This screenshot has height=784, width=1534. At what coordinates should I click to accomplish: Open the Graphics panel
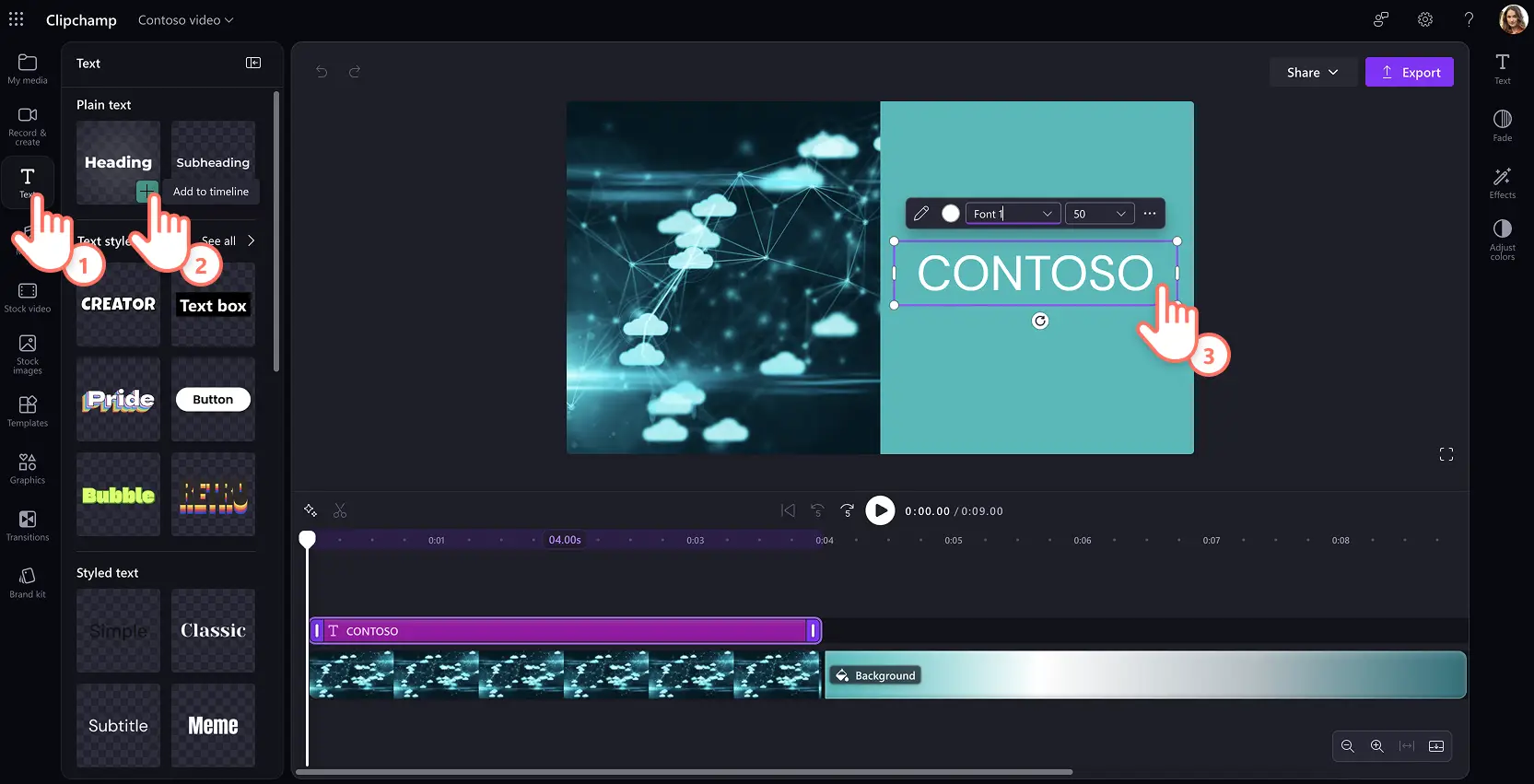(x=28, y=468)
